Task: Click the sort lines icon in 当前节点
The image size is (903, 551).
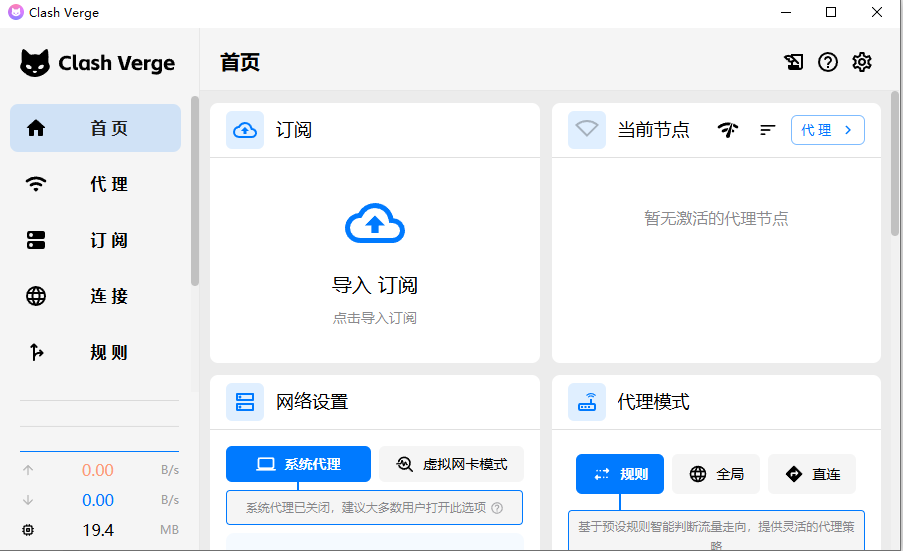Action: click(768, 130)
